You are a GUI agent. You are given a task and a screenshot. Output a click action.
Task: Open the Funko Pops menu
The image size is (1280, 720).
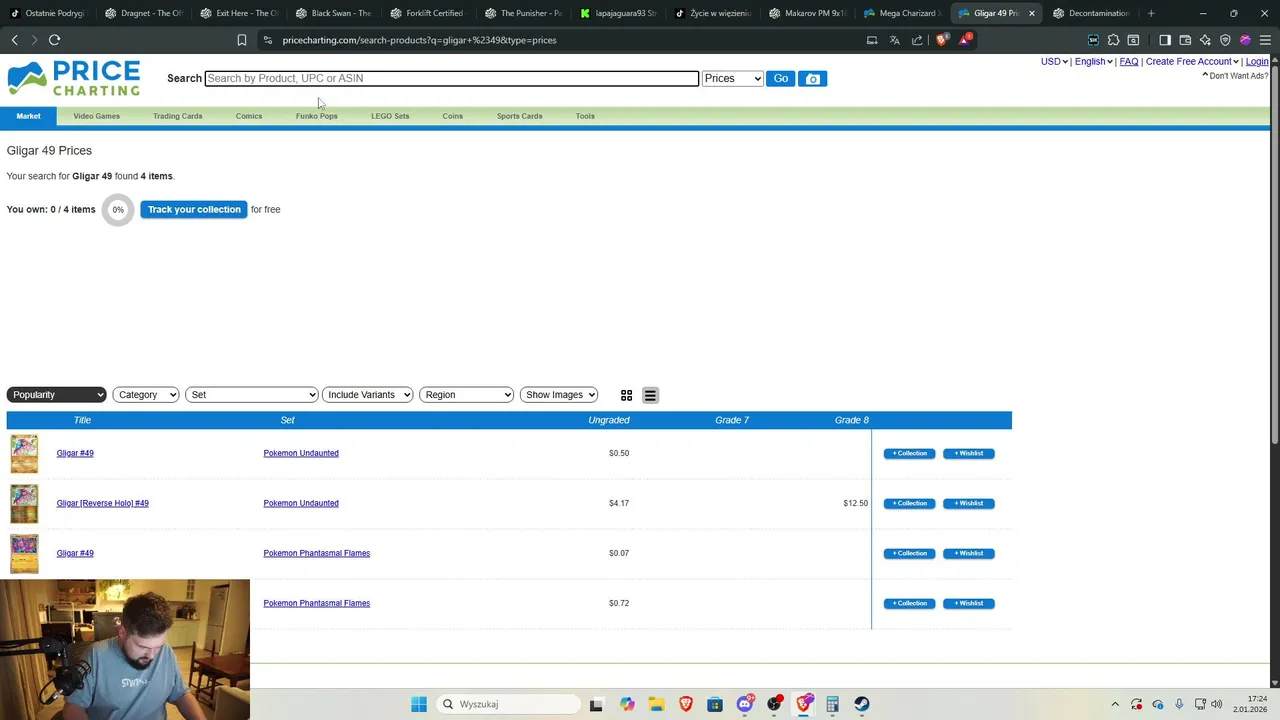(x=316, y=116)
